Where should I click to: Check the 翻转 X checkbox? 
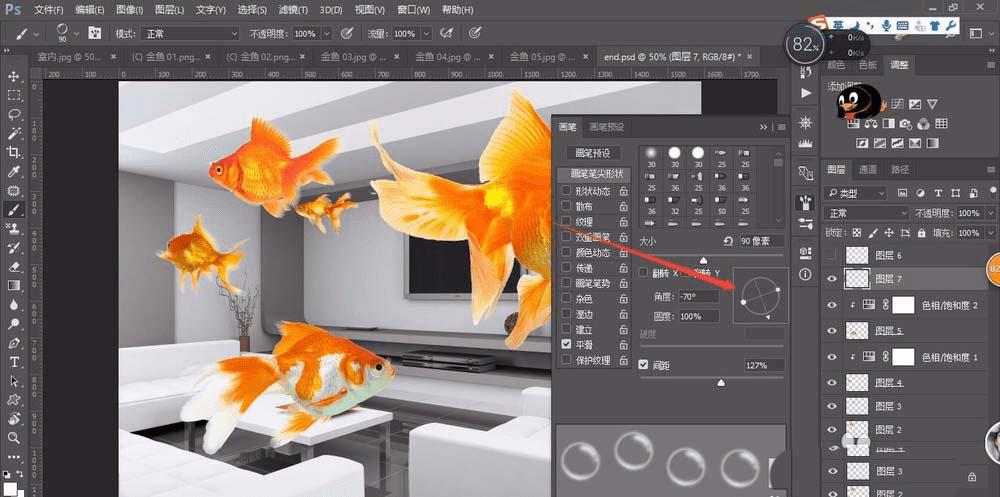[643, 272]
